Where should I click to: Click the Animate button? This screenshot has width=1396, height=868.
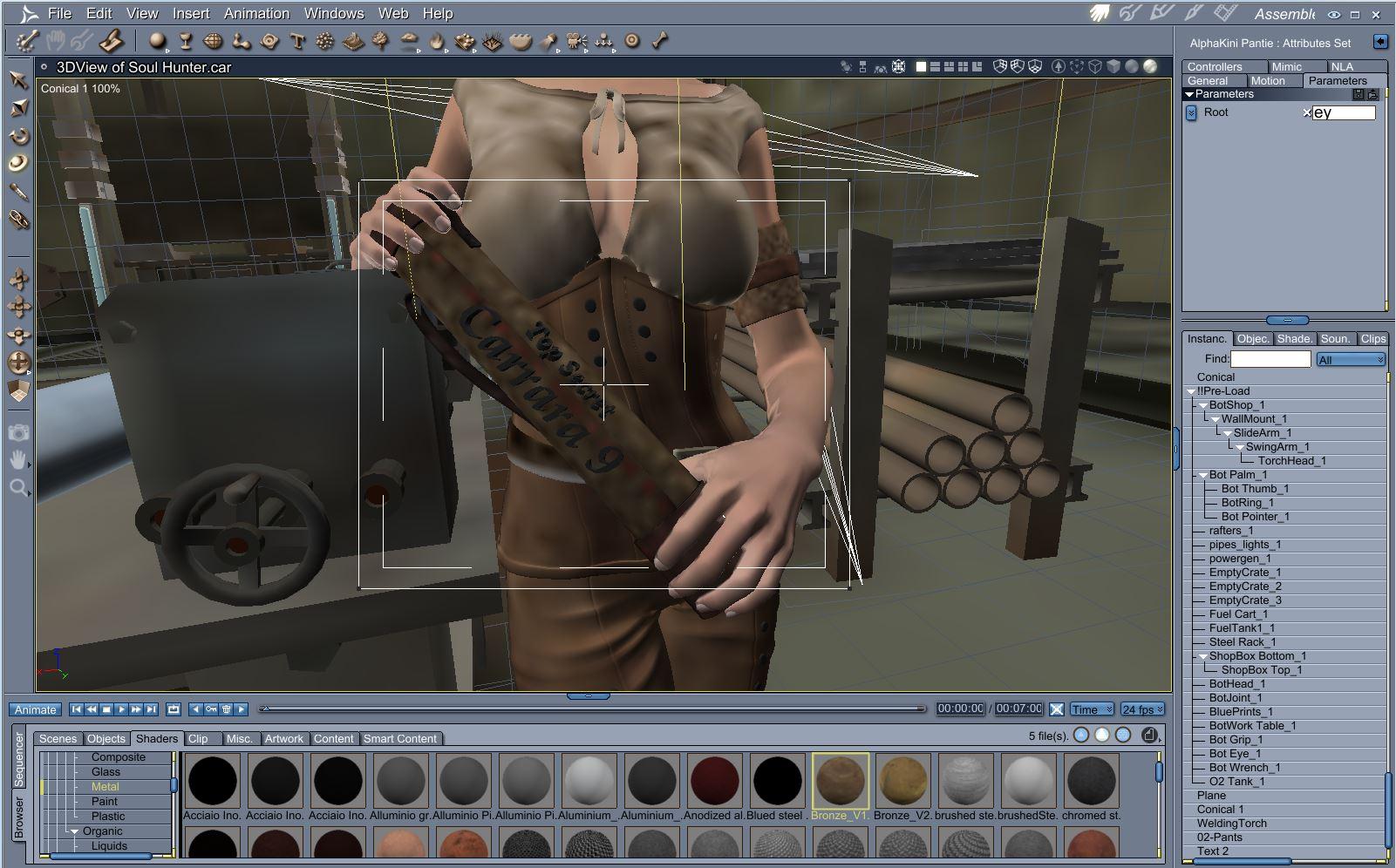click(x=36, y=709)
